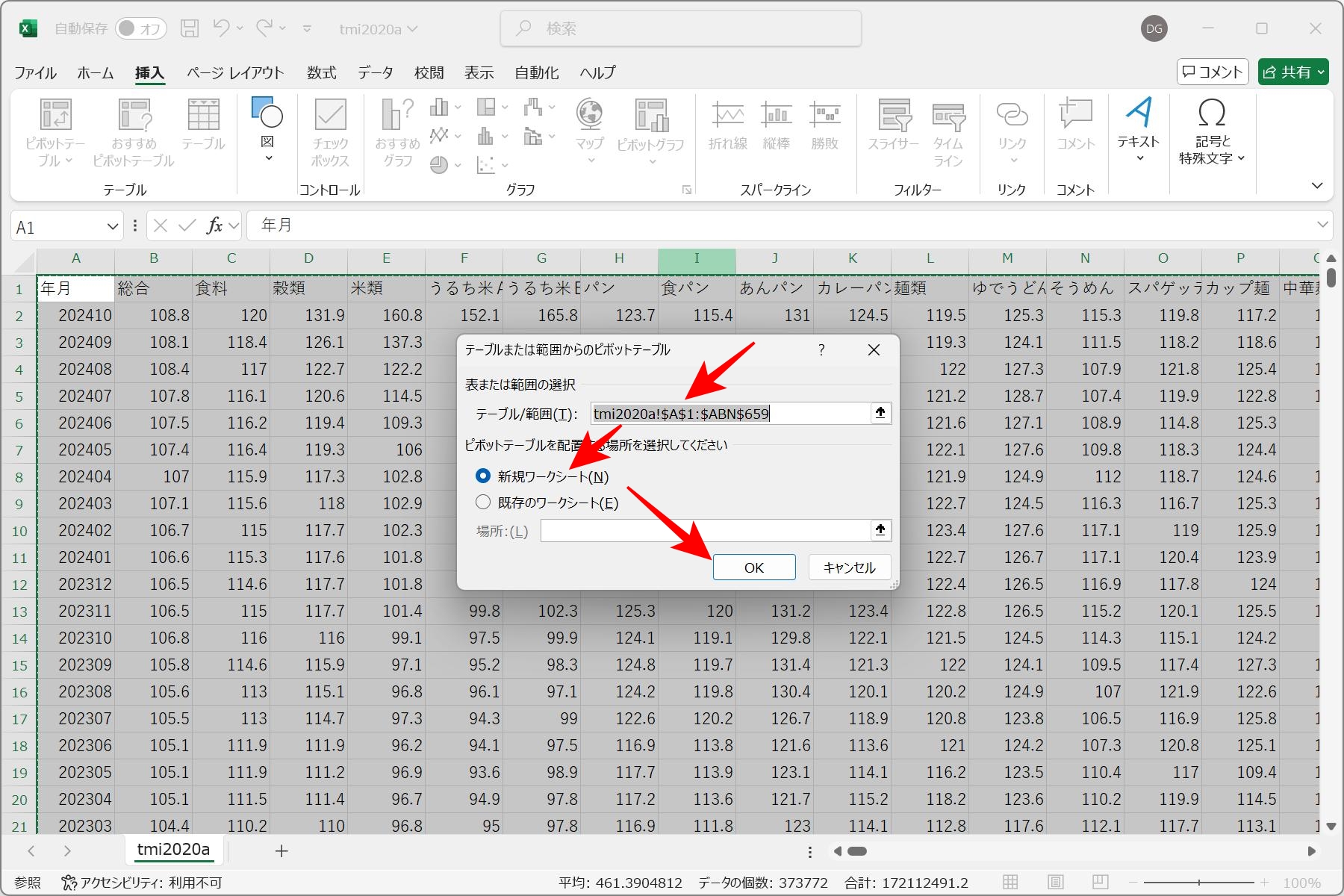Insert a Line sparkline (折れ線)

(x=727, y=125)
